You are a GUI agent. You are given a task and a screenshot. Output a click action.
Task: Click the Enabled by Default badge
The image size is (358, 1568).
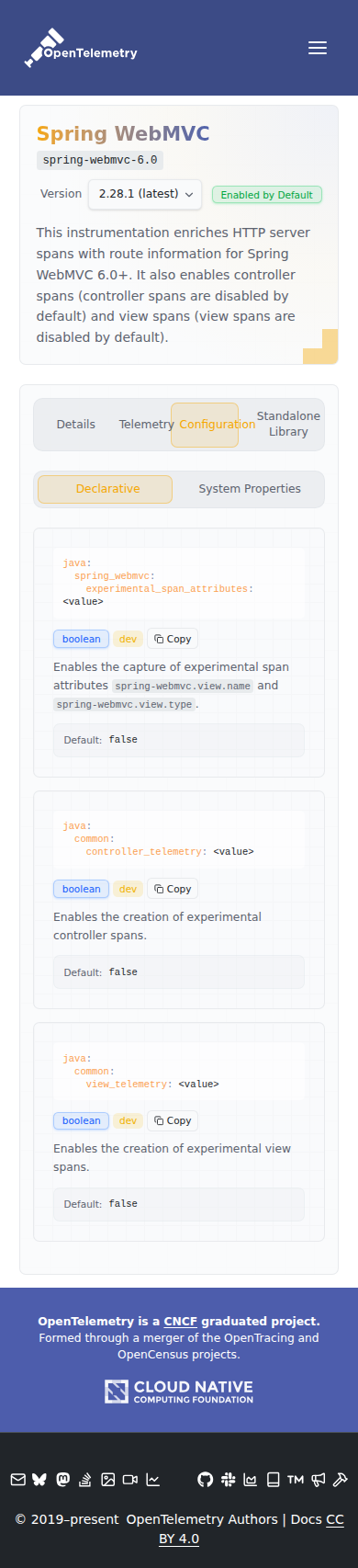pyautogui.click(x=267, y=195)
